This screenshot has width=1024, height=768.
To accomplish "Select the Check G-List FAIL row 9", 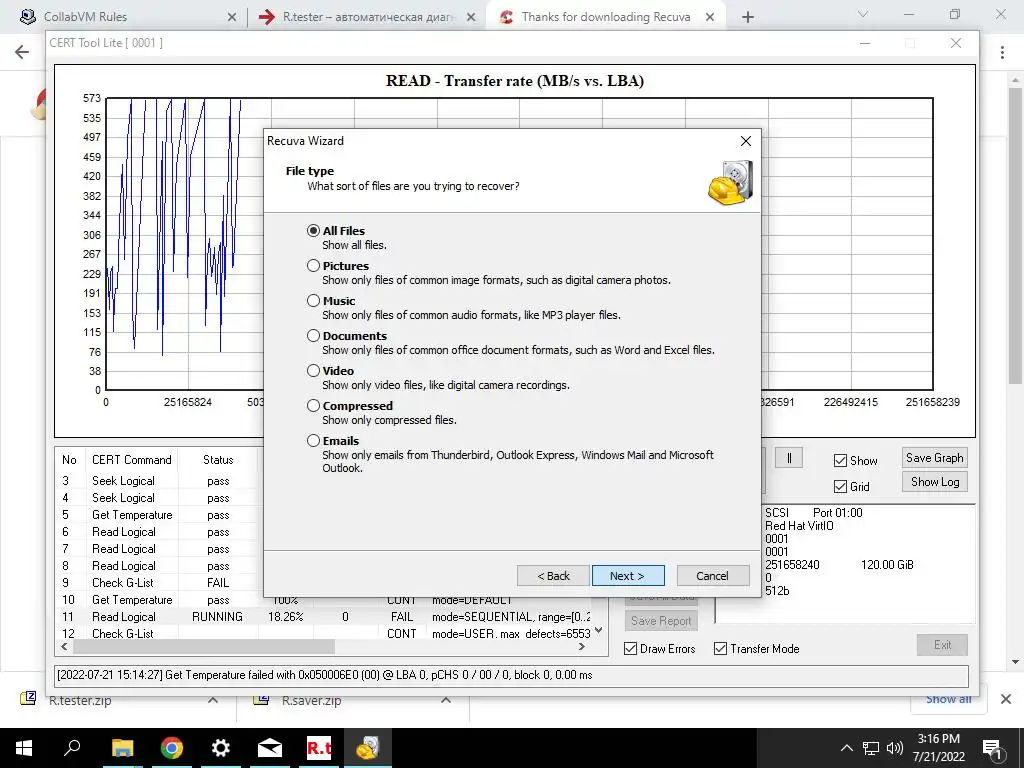I will tap(161, 583).
